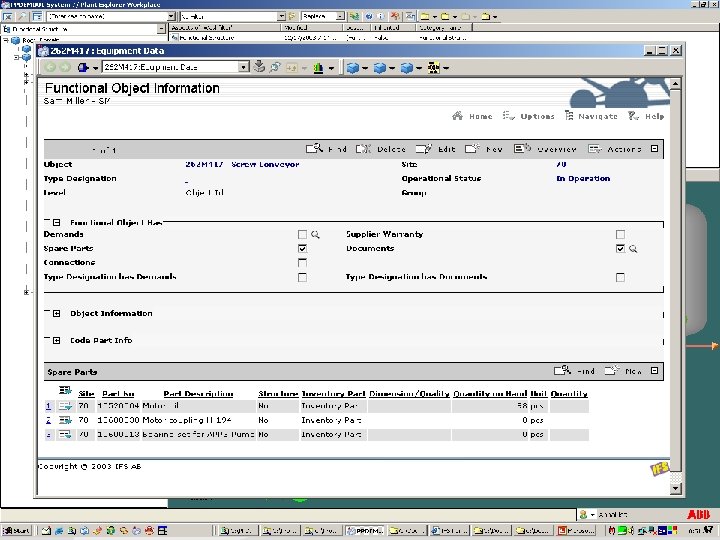The height and width of the screenshot is (540, 720).
Task: Click the Find icon in object toolbar
Action: click(315, 149)
